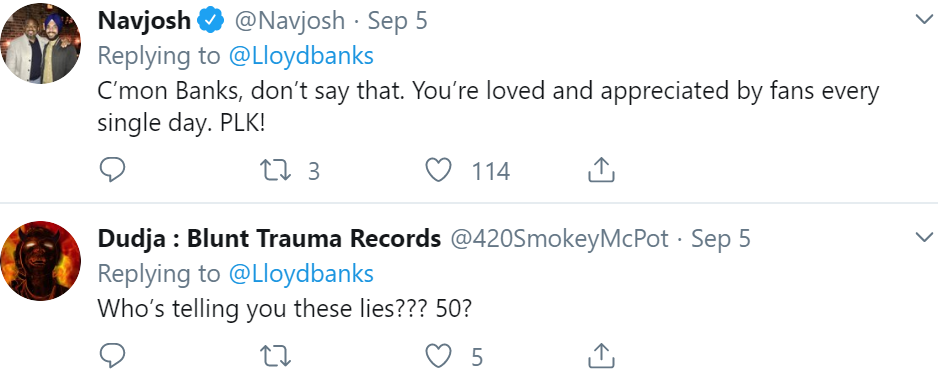Share Navjosh's tweet

601,171
